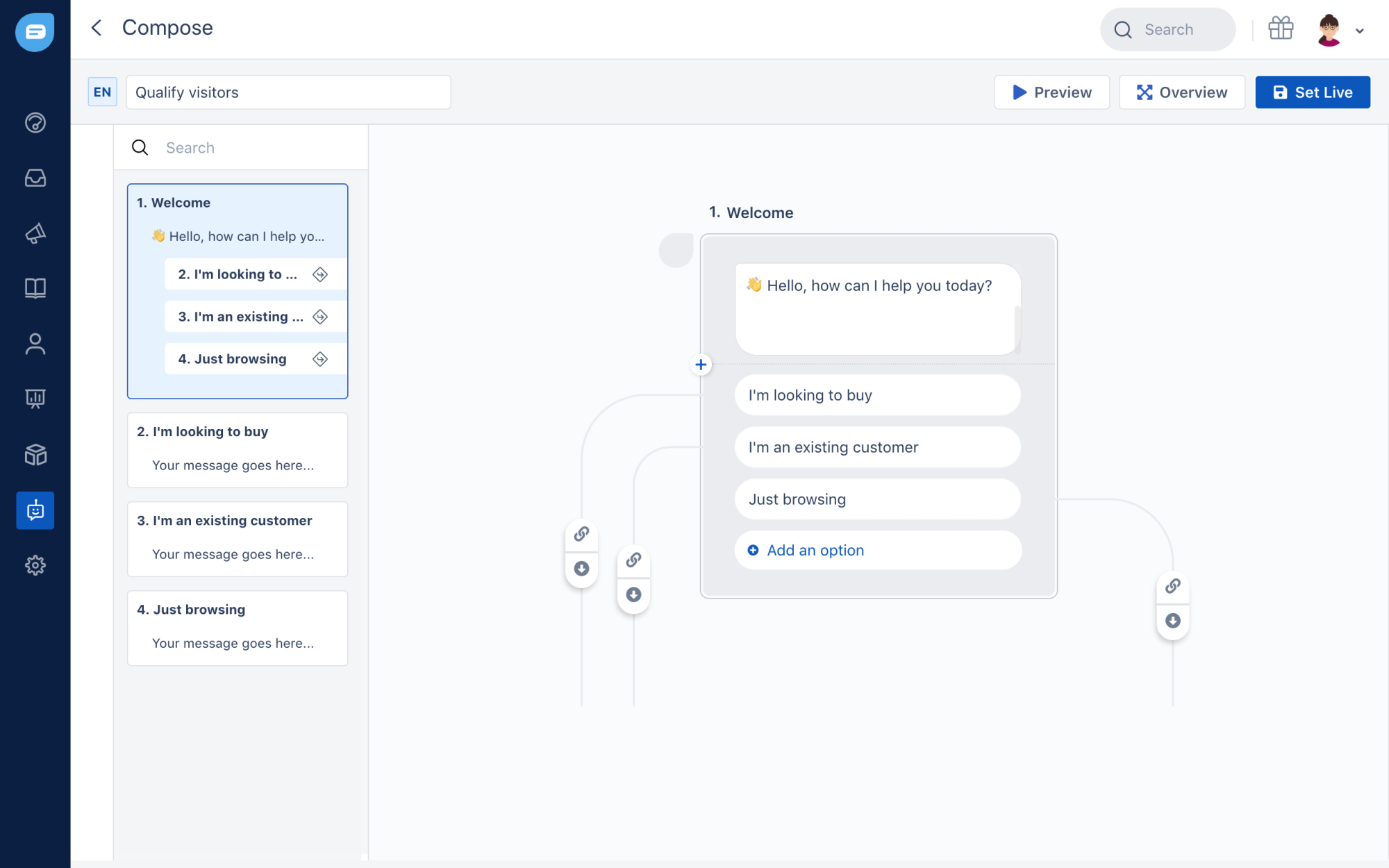1389x868 pixels.
Task: Click Add an option link
Action: [815, 550]
